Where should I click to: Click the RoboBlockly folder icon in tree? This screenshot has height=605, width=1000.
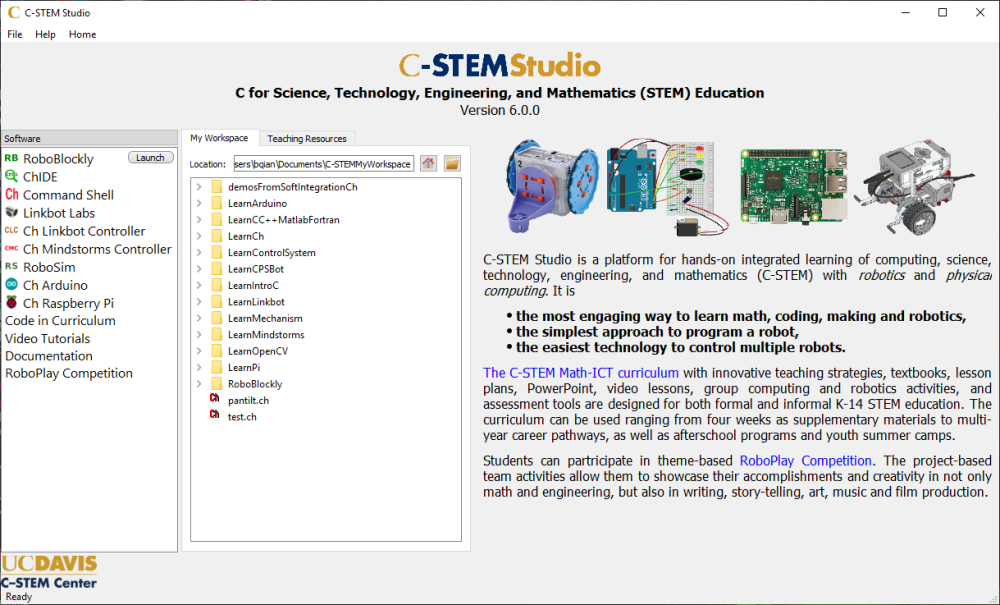tap(217, 384)
